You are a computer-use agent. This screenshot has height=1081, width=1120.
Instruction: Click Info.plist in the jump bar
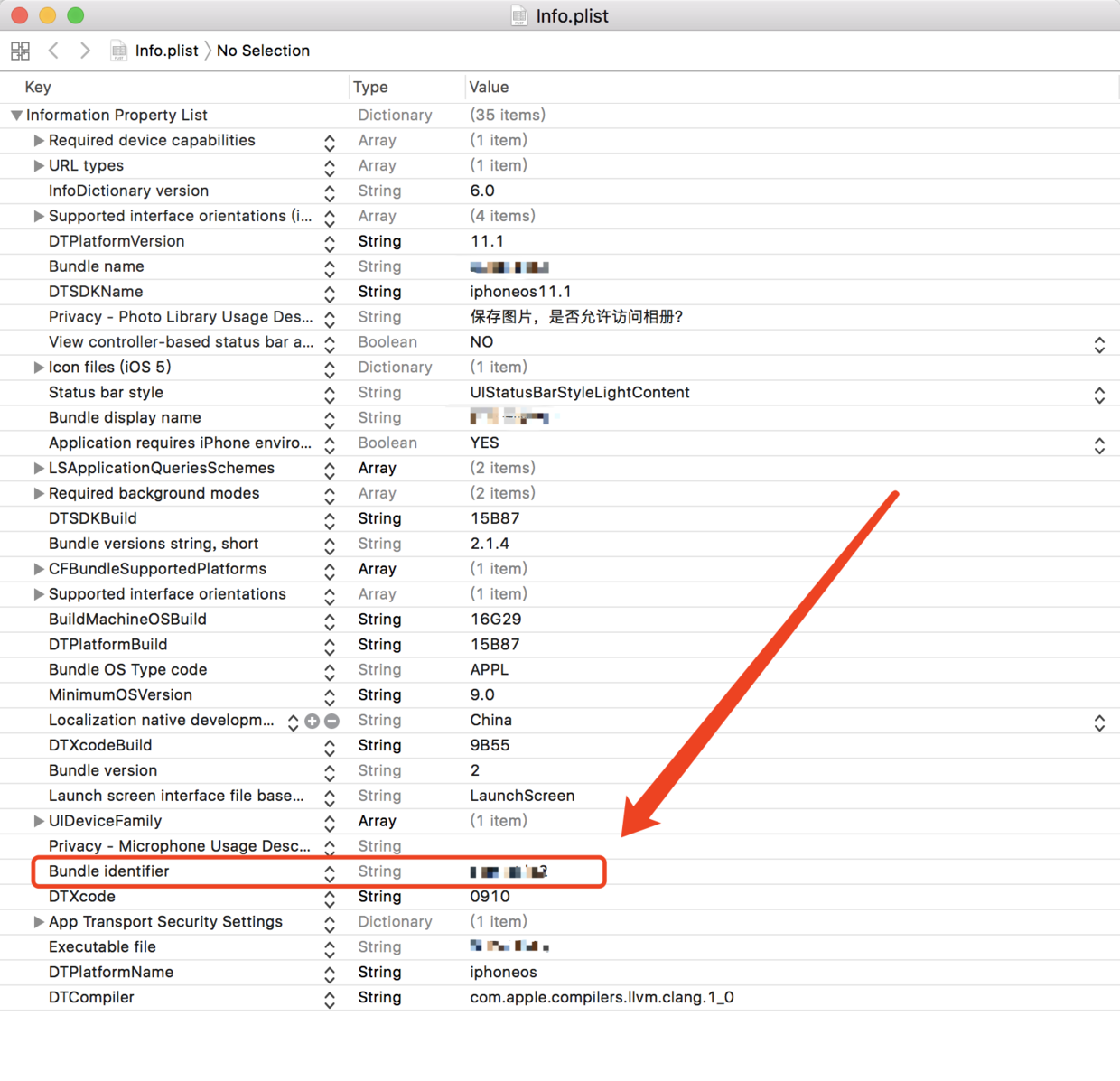tap(166, 51)
